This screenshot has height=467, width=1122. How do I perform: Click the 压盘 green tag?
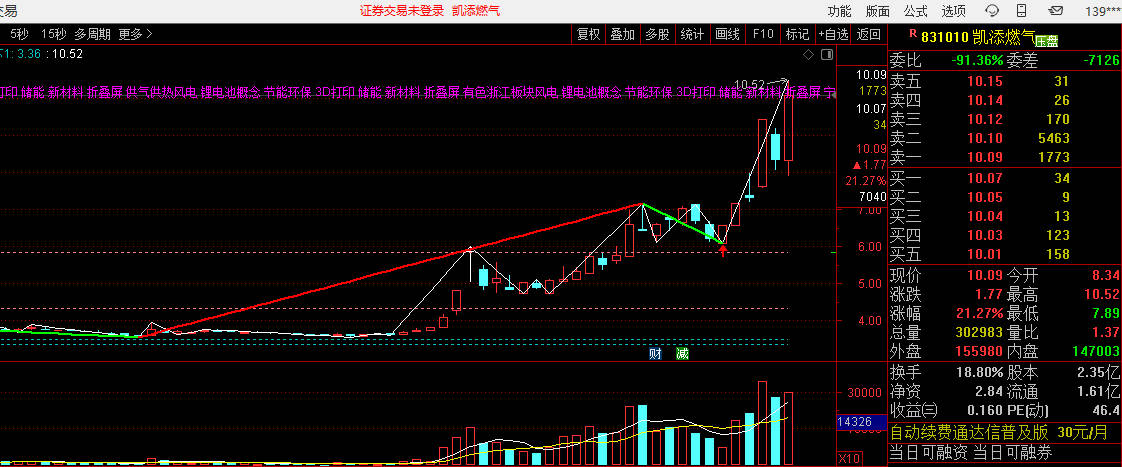tap(1047, 41)
